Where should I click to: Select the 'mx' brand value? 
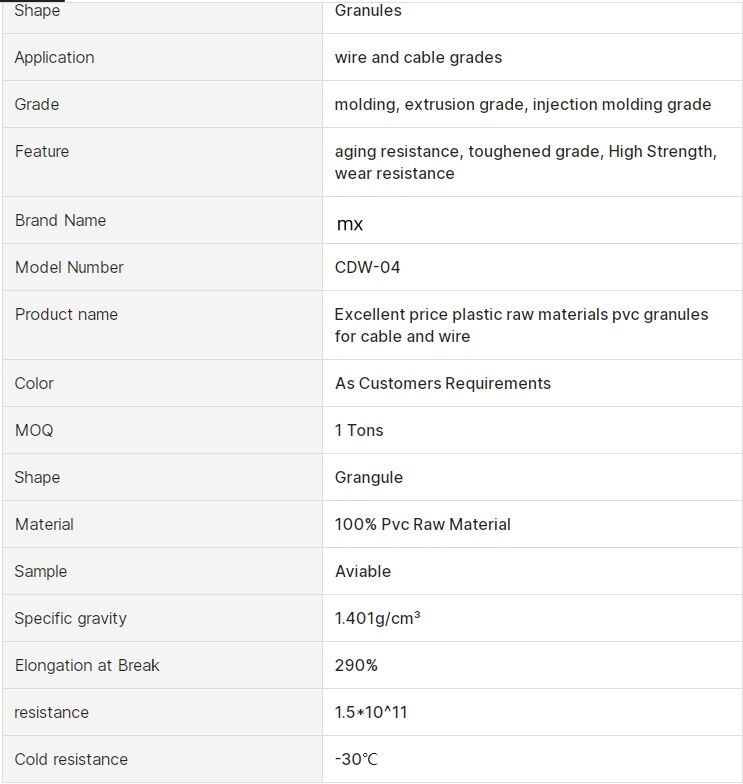(x=350, y=225)
